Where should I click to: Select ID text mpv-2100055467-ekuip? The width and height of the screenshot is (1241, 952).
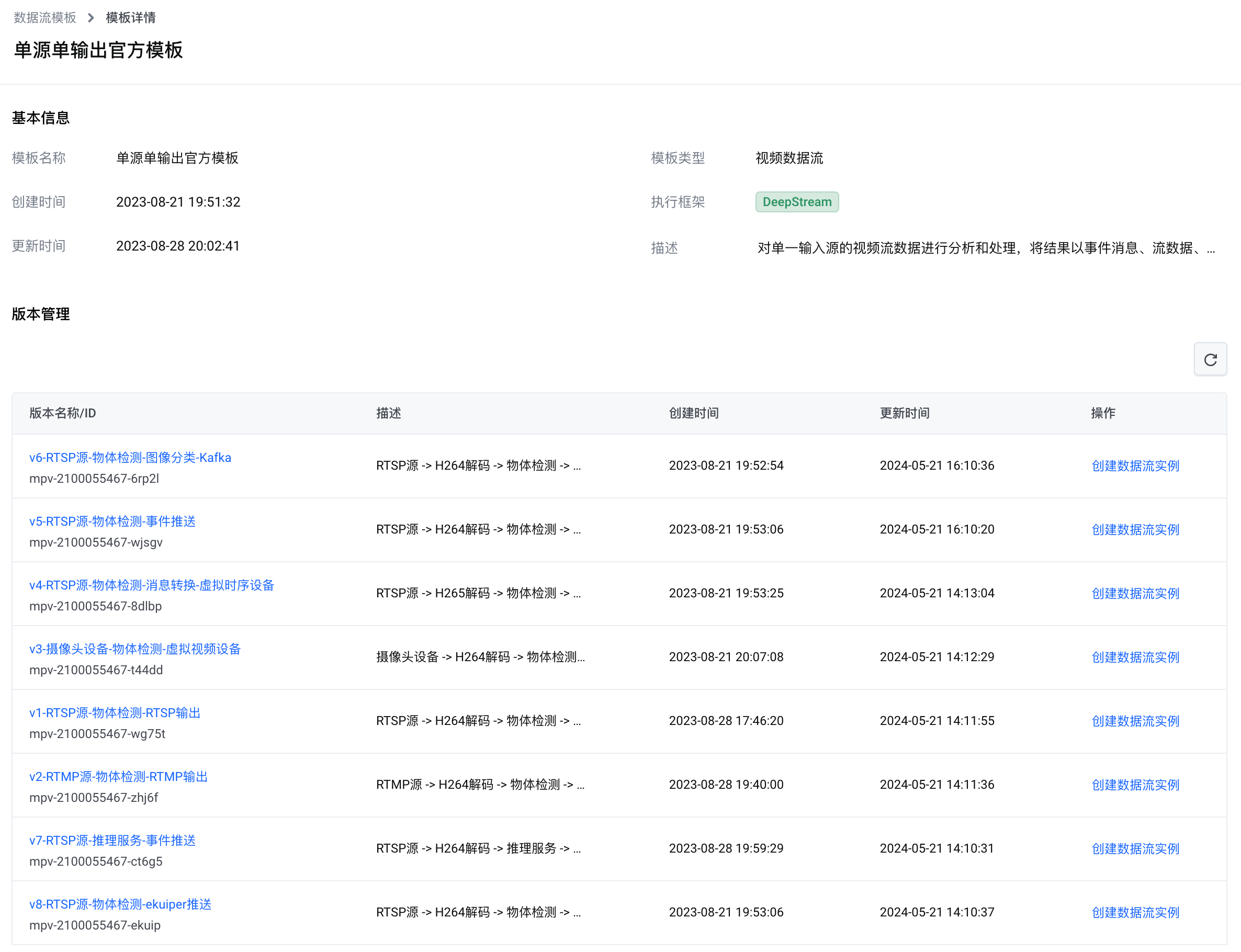tap(95, 925)
